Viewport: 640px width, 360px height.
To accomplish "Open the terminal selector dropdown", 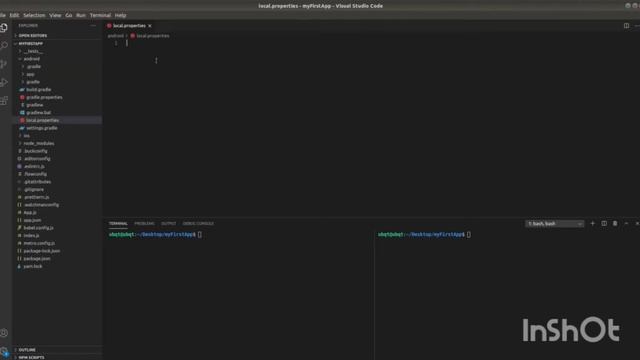I will tap(555, 224).
